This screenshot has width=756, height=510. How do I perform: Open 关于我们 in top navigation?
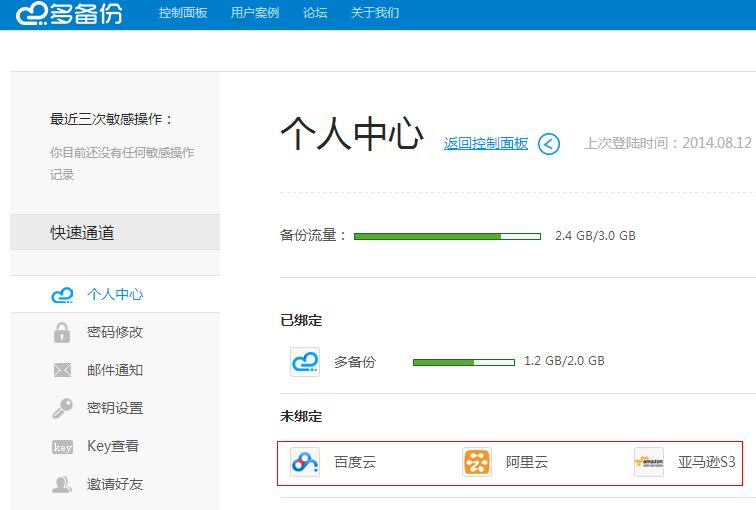tap(375, 13)
